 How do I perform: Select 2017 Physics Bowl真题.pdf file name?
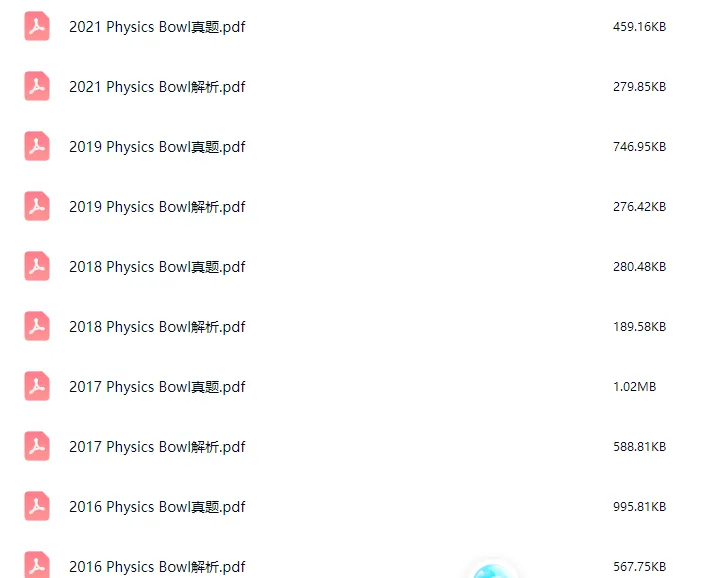coord(157,387)
